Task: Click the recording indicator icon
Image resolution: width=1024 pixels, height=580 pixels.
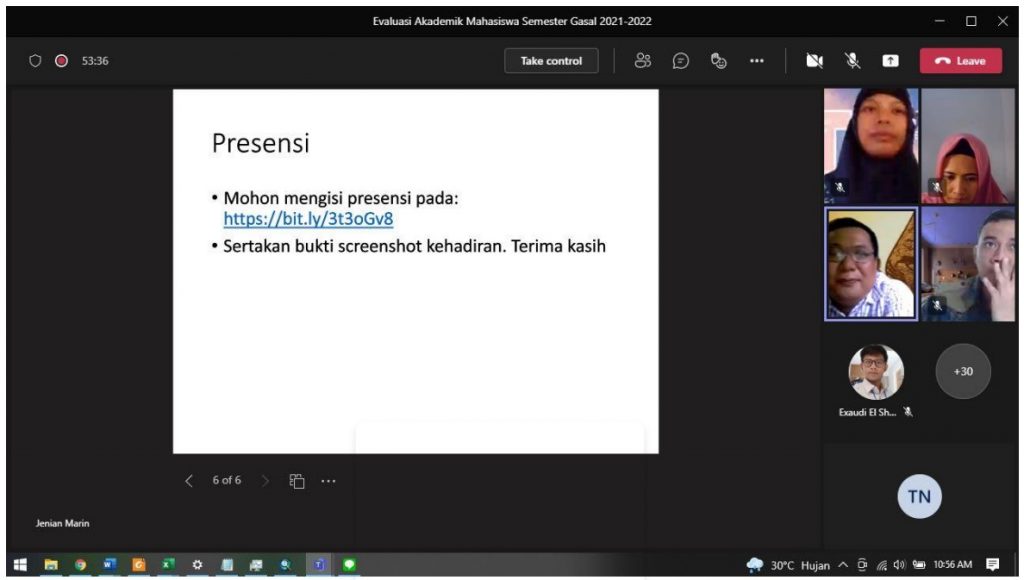Action: pyautogui.click(x=61, y=61)
